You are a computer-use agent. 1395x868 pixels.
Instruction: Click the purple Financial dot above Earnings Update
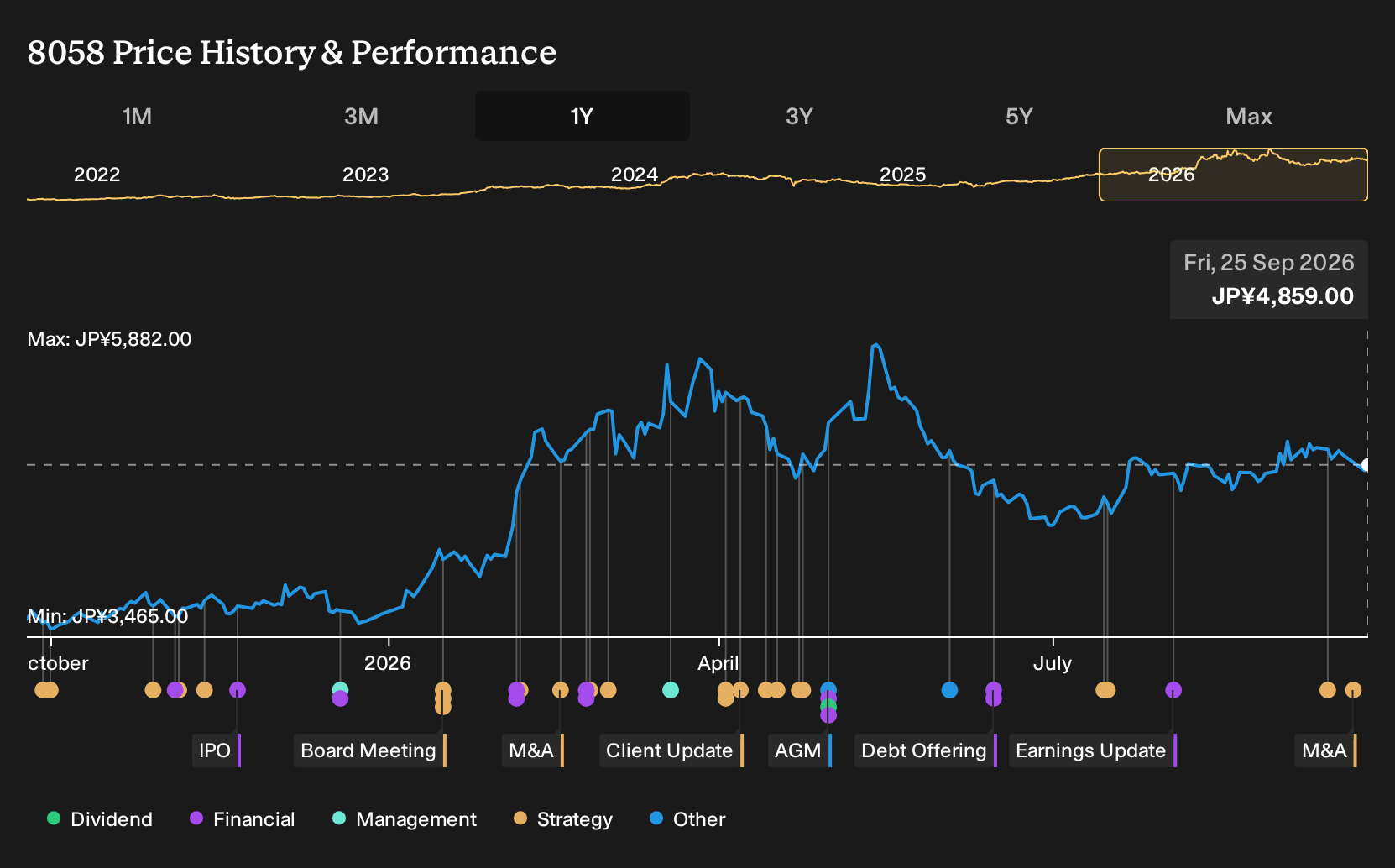(x=1173, y=690)
